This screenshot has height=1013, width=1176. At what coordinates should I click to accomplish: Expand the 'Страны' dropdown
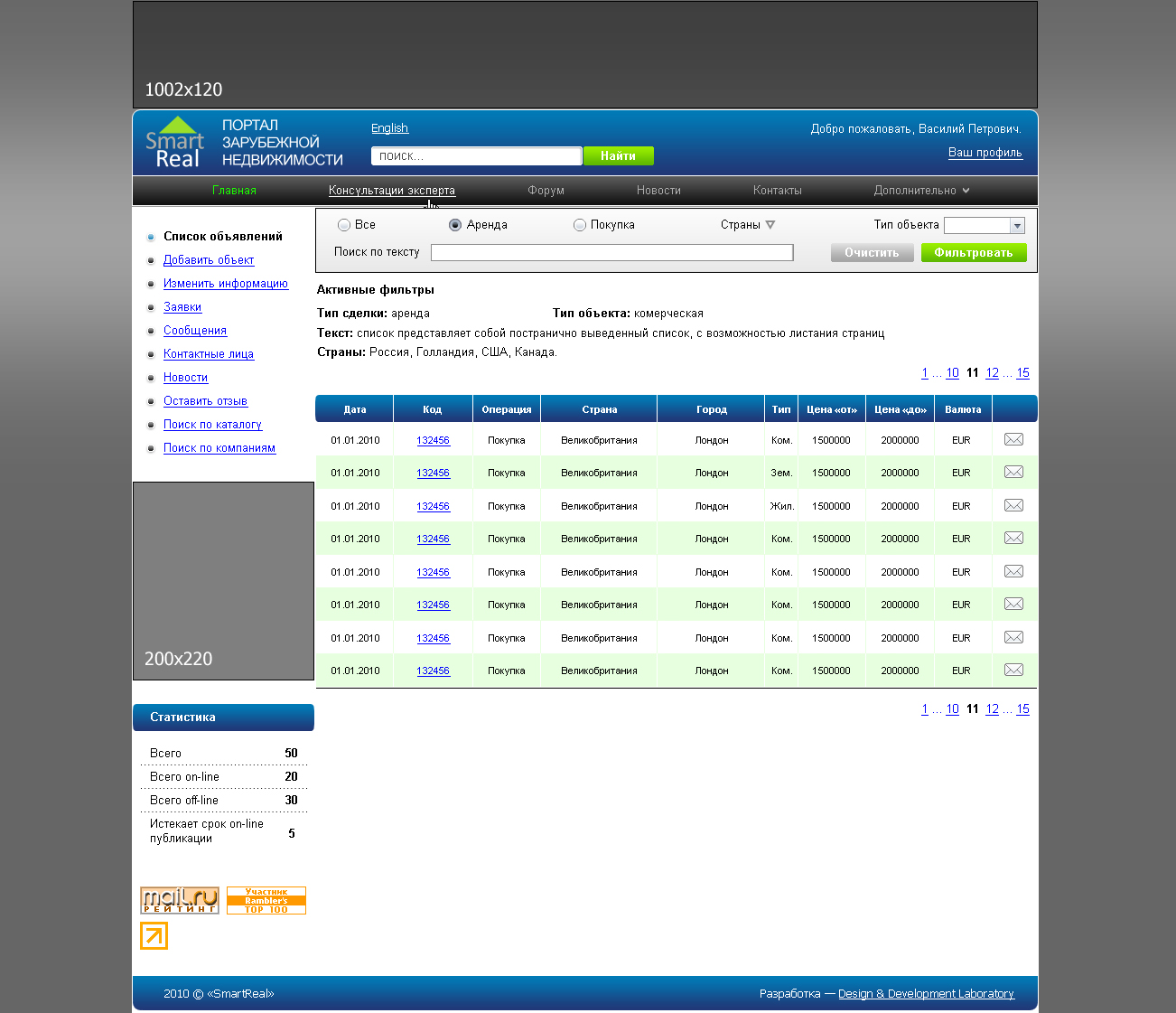[x=748, y=225]
